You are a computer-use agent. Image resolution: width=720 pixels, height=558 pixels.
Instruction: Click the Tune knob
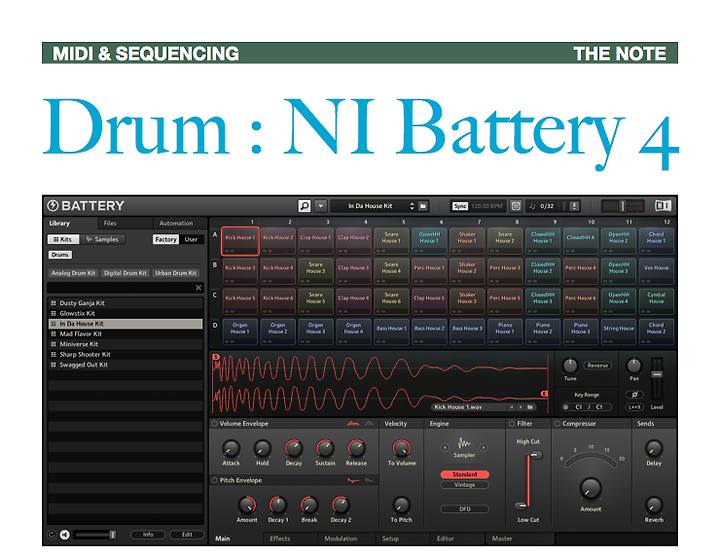[570, 366]
